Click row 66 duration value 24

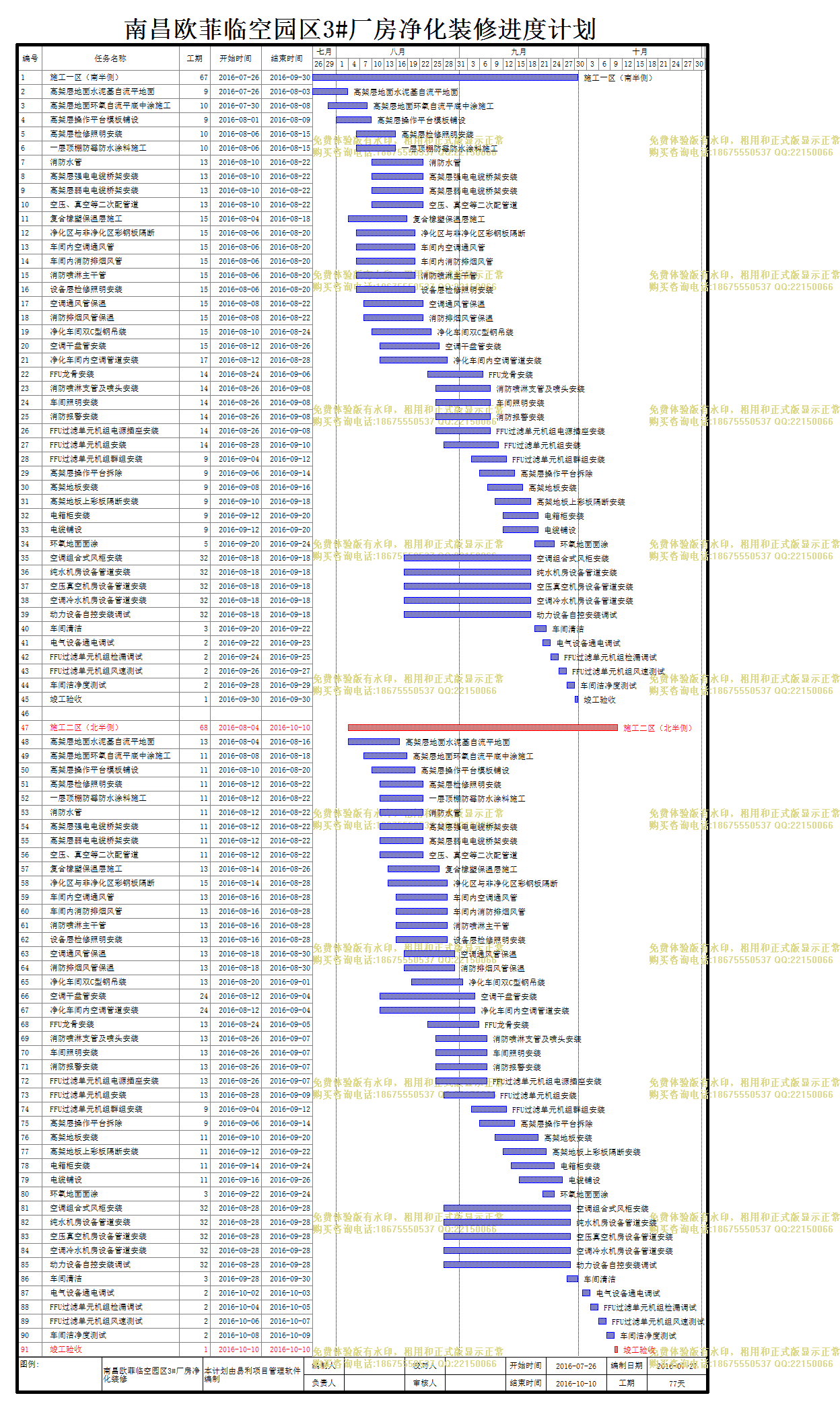pyautogui.click(x=204, y=996)
